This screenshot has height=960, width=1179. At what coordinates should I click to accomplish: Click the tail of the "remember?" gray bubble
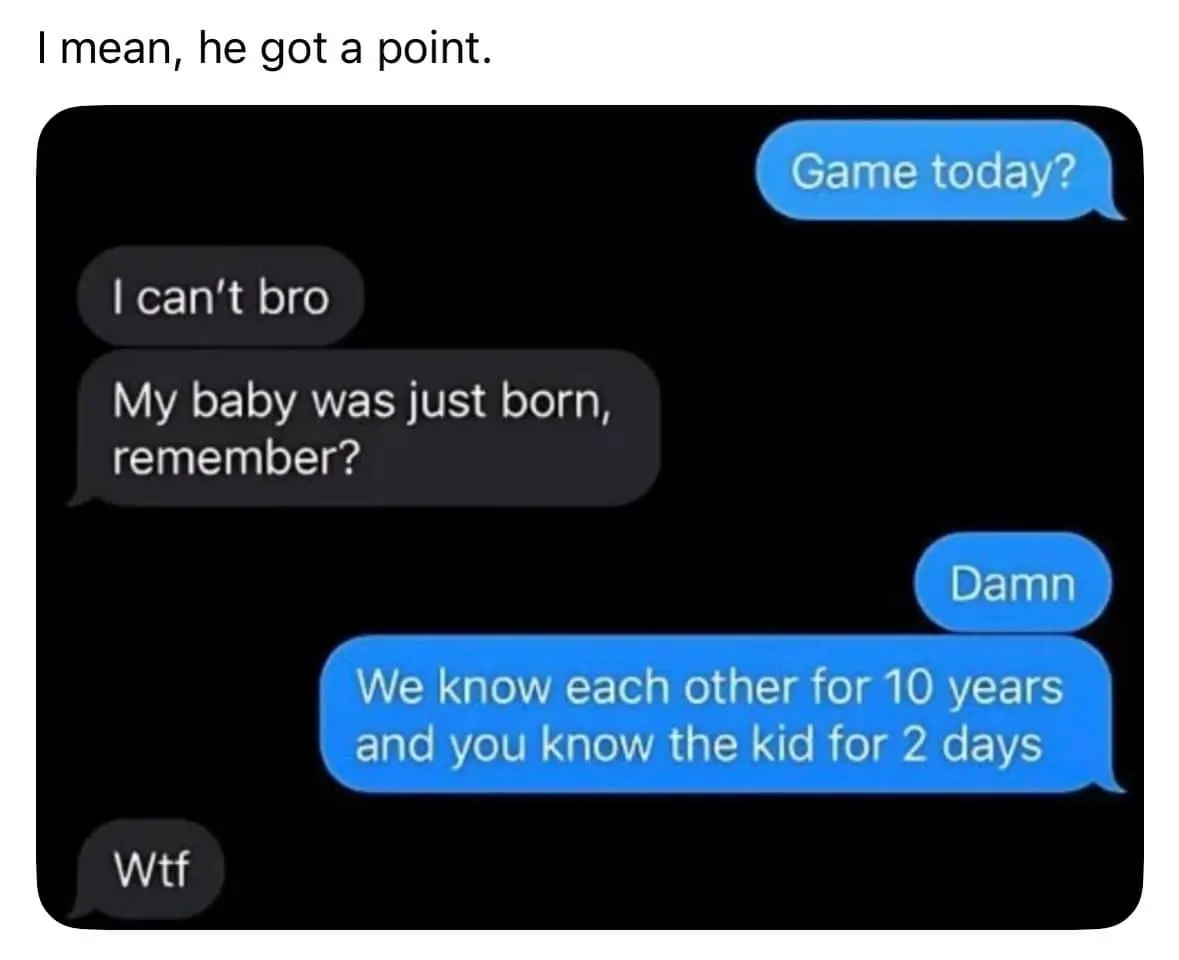coord(80,498)
